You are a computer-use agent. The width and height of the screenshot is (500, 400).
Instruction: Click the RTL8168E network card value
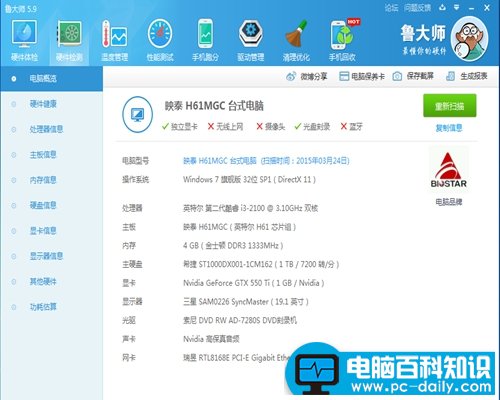point(236,358)
